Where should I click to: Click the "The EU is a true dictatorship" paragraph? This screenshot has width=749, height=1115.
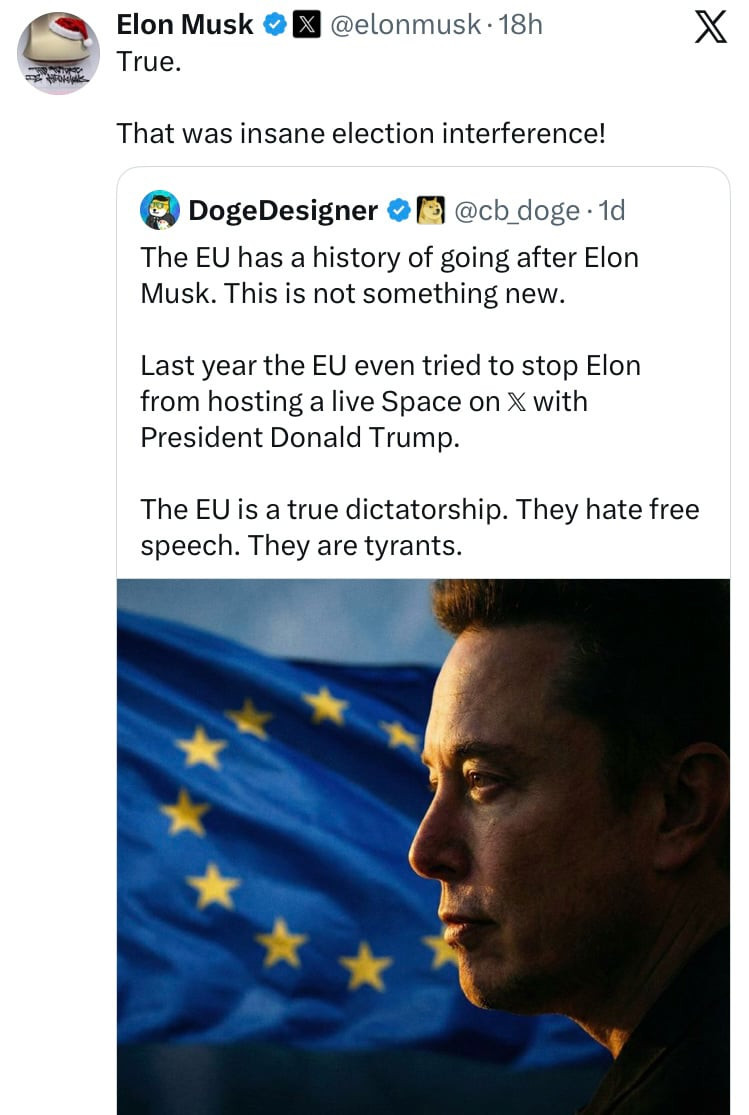click(420, 527)
